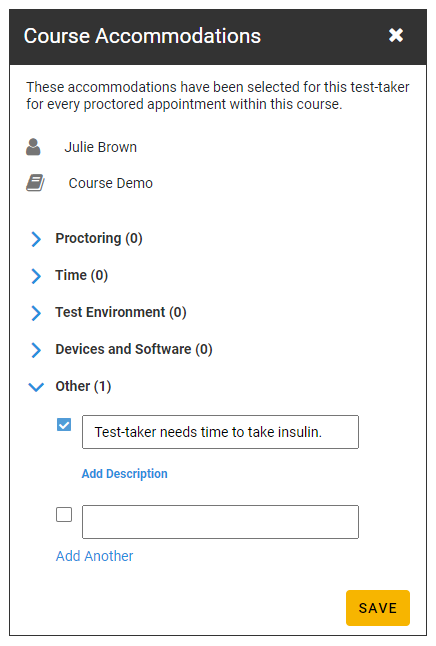Click the person icon beside Julie Brown
436x646 pixels.
(33, 147)
